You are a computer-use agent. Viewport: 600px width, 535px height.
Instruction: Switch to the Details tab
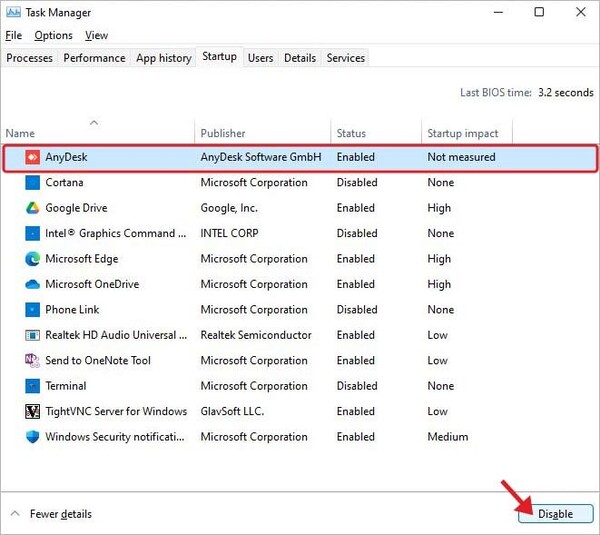(300, 58)
